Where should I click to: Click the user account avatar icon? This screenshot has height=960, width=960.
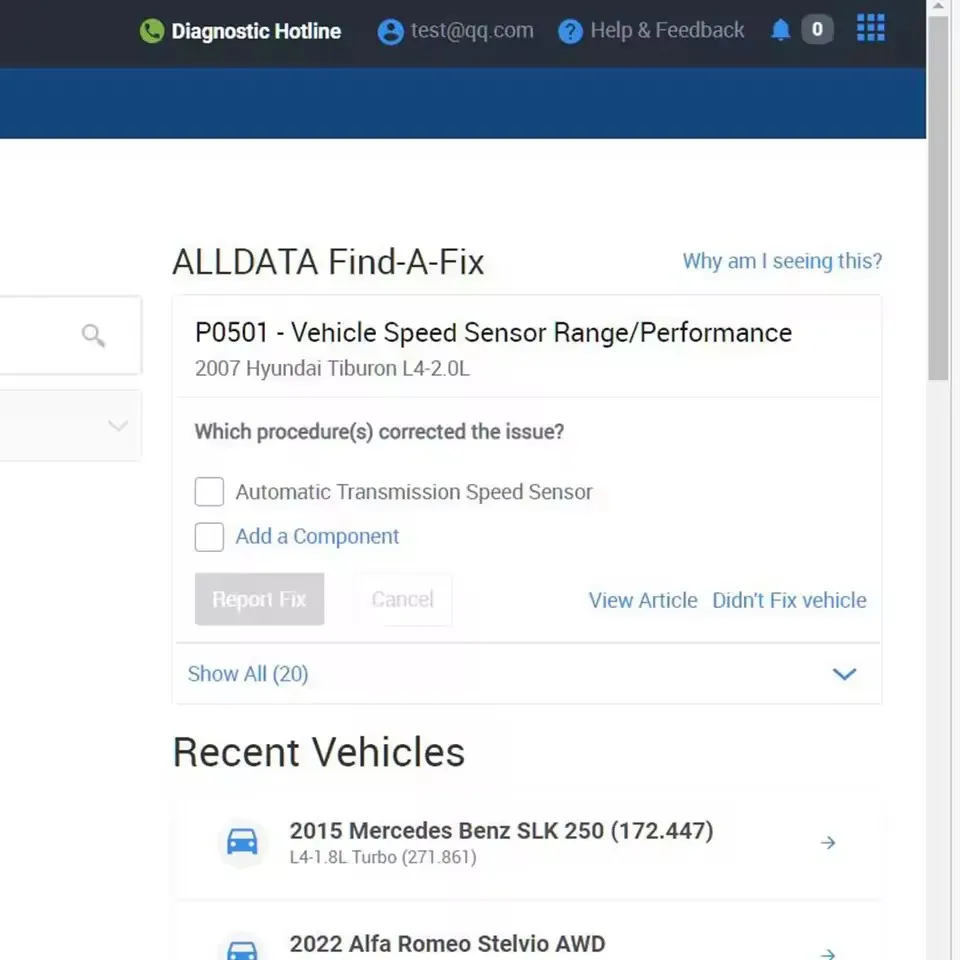click(x=391, y=31)
